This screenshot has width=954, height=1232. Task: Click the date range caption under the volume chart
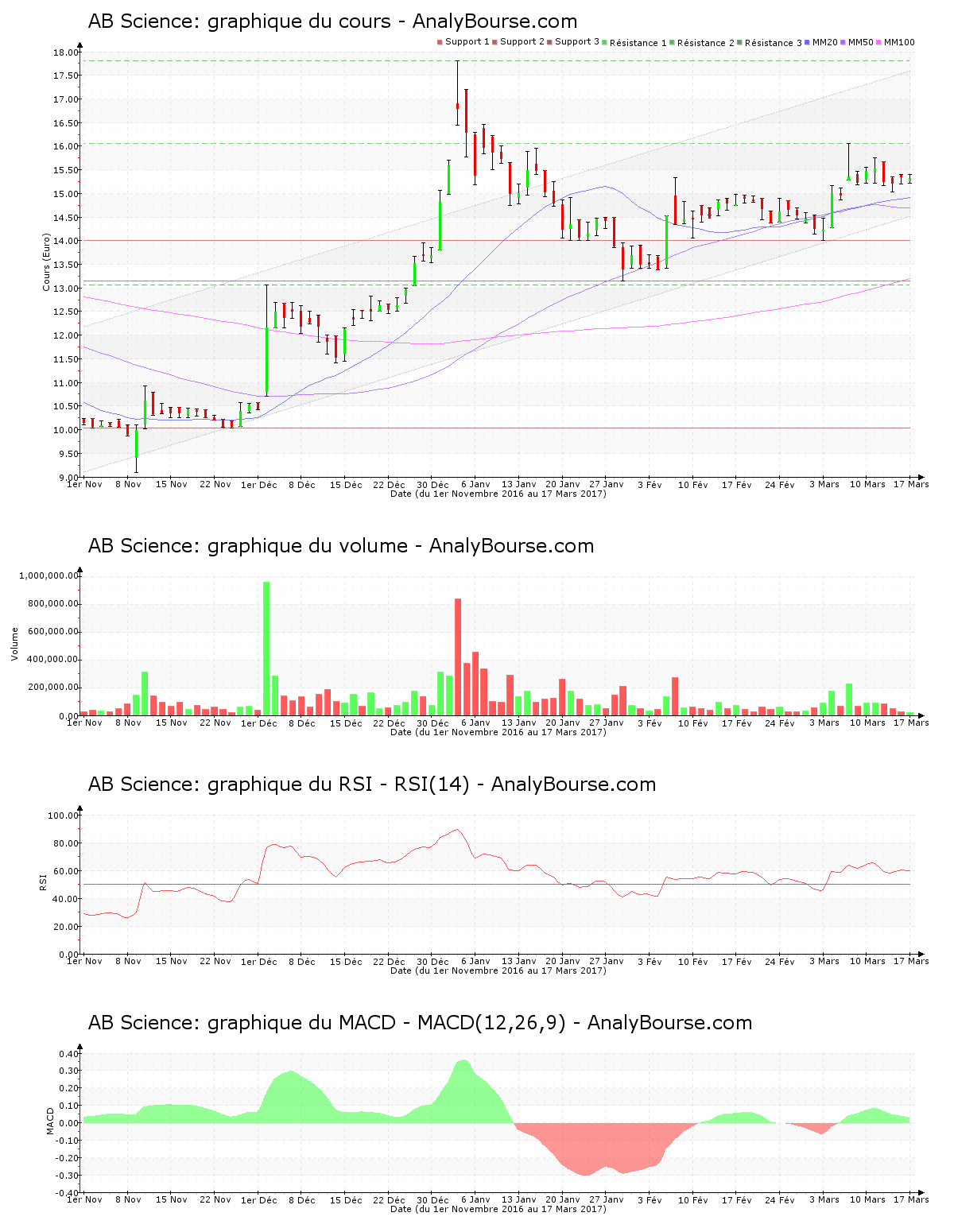click(498, 732)
